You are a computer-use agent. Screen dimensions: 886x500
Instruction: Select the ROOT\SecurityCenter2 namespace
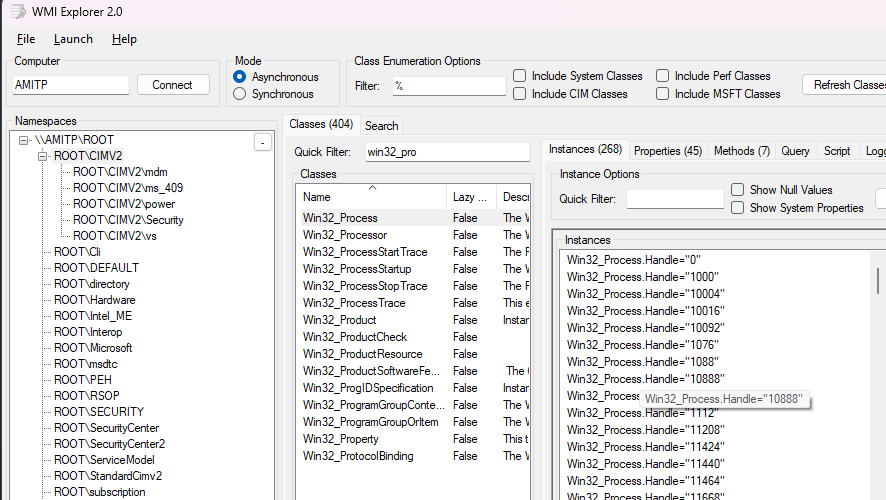109,444
